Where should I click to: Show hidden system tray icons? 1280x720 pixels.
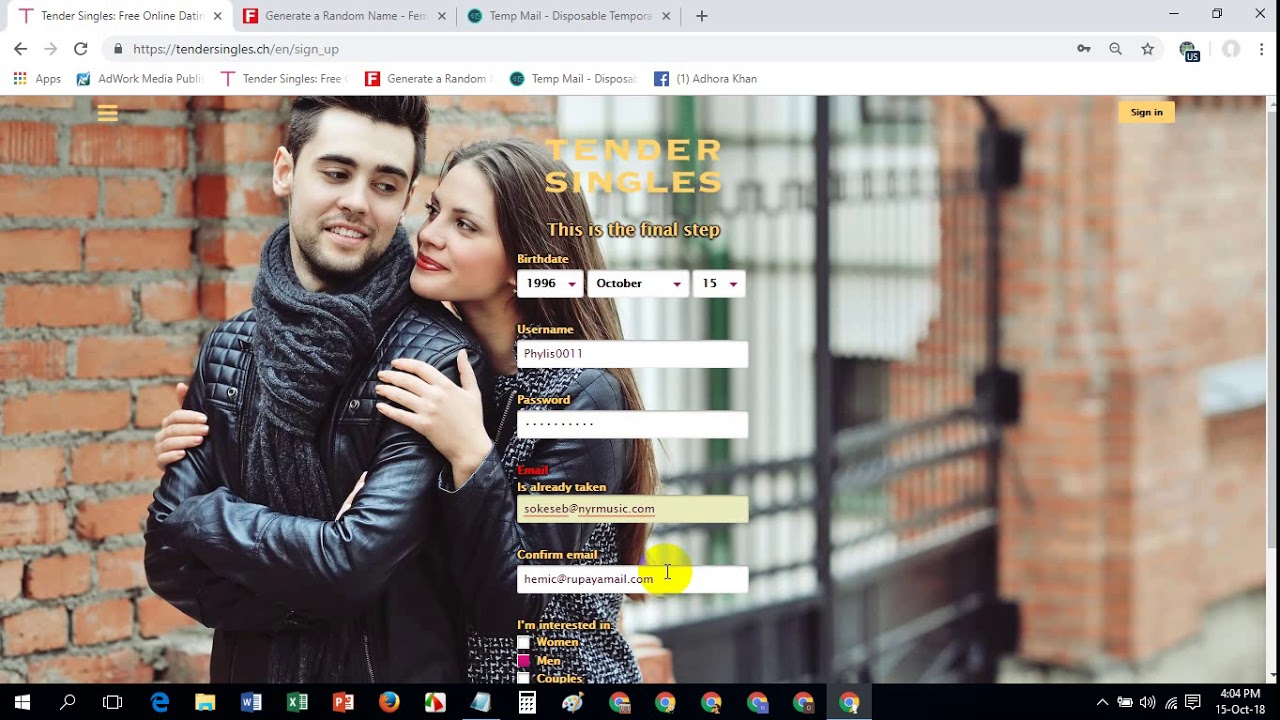click(x=1102, y=703)
